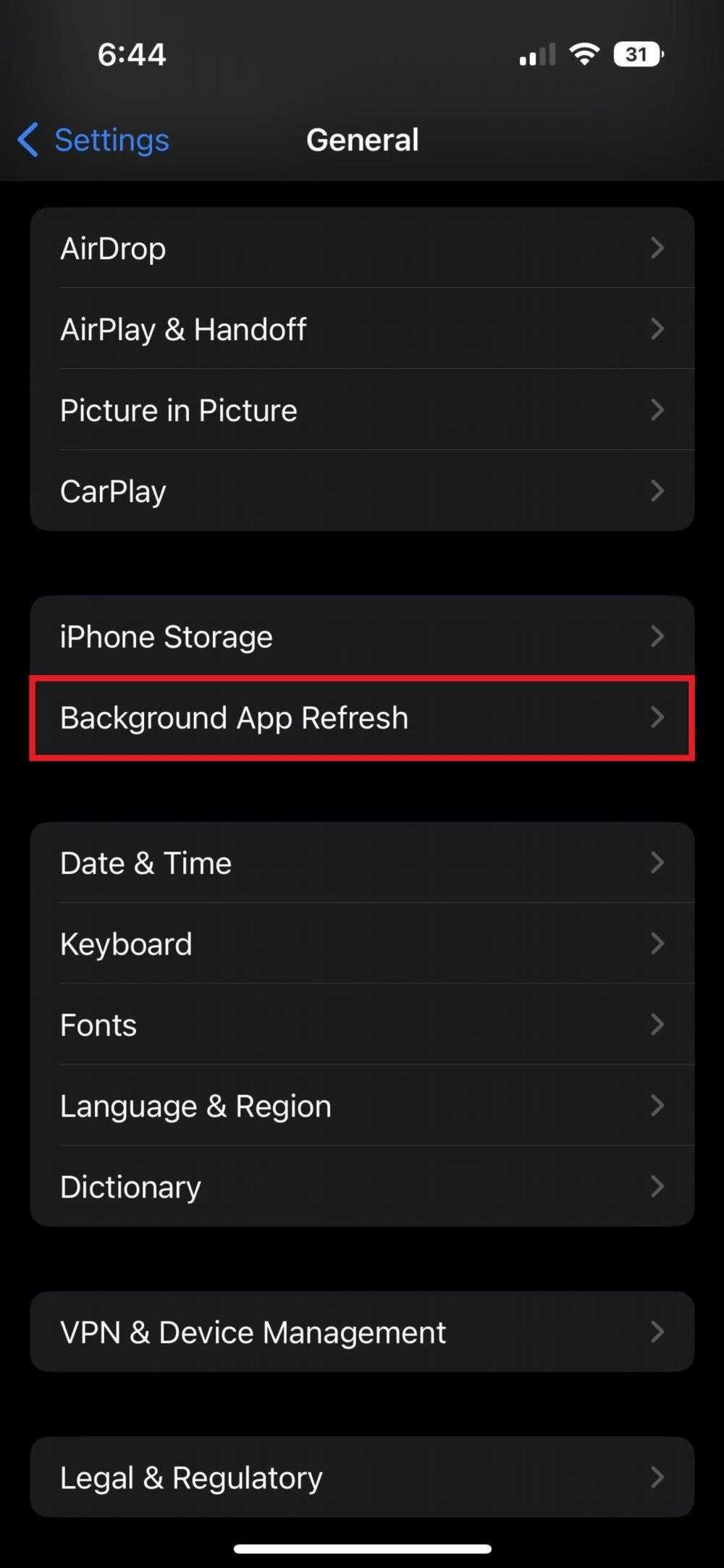
Task: Tap the back arrow icon beside Settings
Action: [28, 140]
